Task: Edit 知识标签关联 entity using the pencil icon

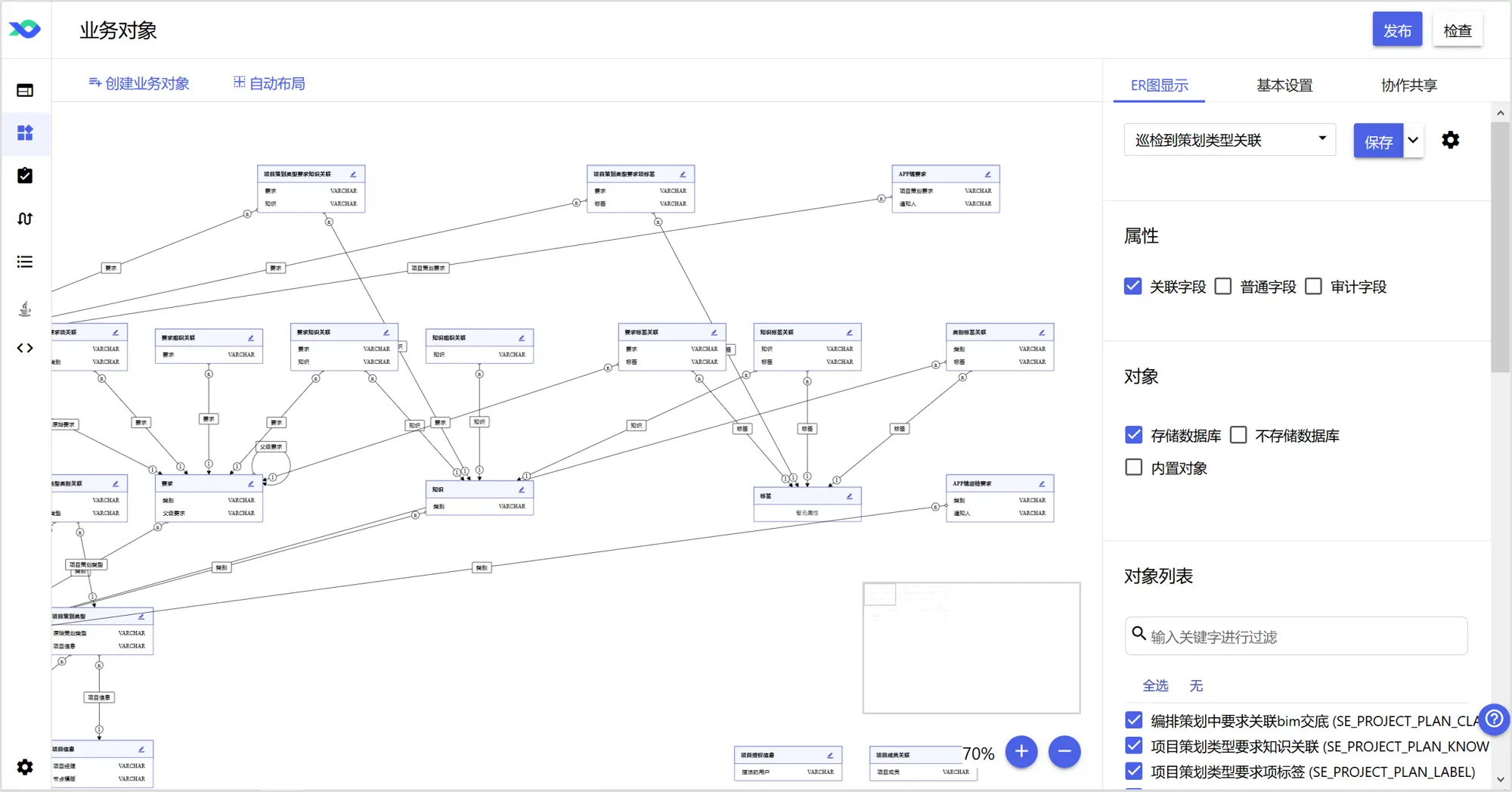Action: [849, 333]
